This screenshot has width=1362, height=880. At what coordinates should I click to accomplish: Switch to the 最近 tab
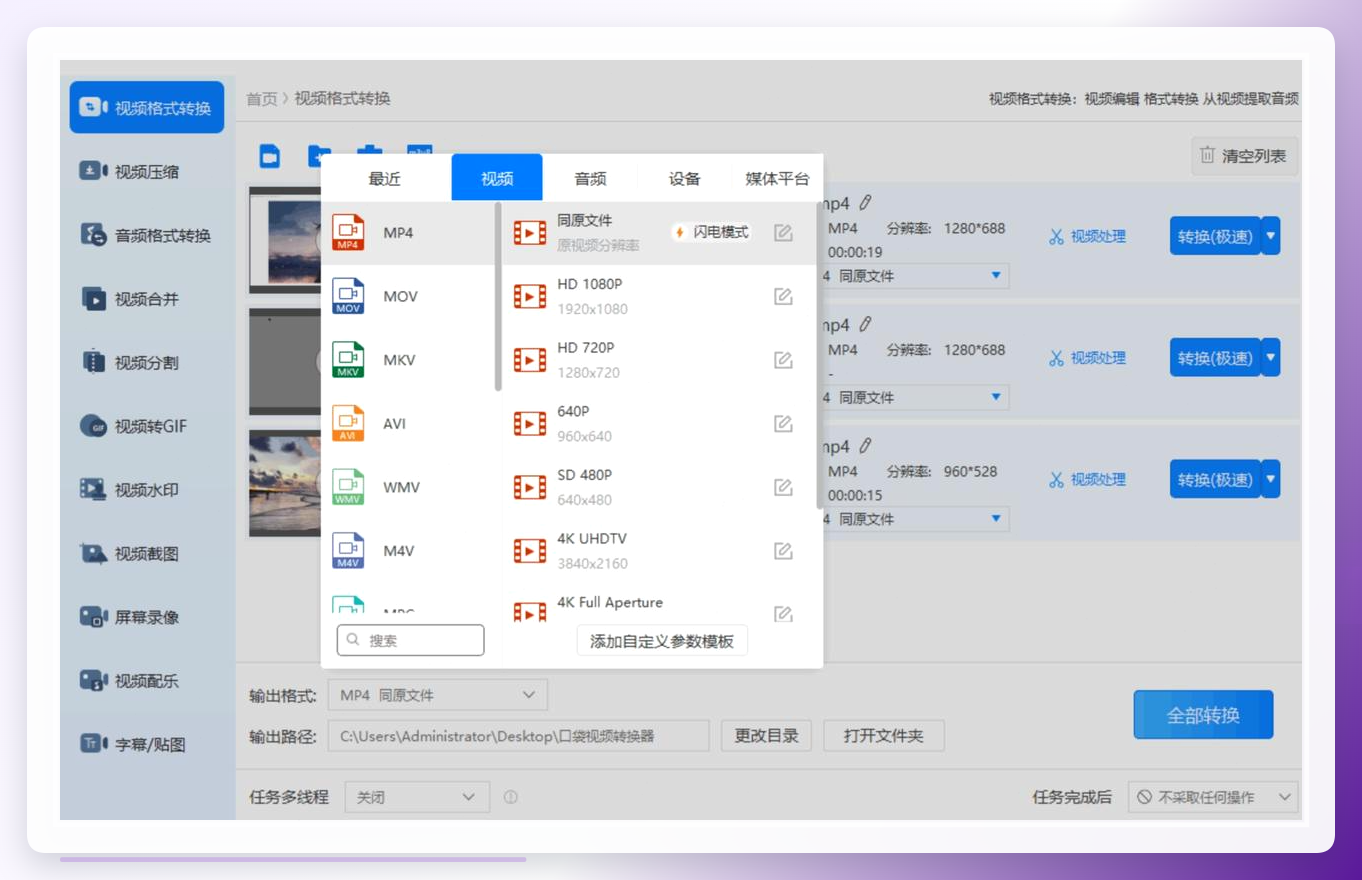pyautogui.click(x=385, y=178)
